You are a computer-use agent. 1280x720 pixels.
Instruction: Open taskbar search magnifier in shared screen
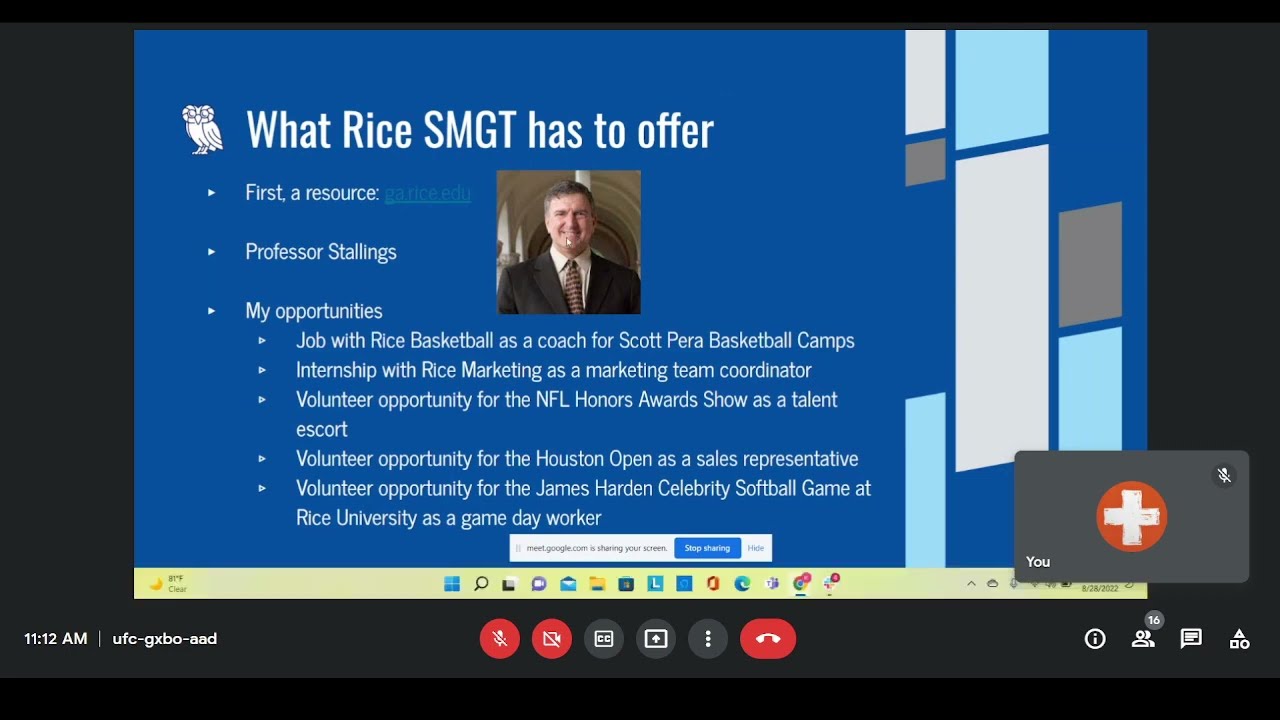481,584
